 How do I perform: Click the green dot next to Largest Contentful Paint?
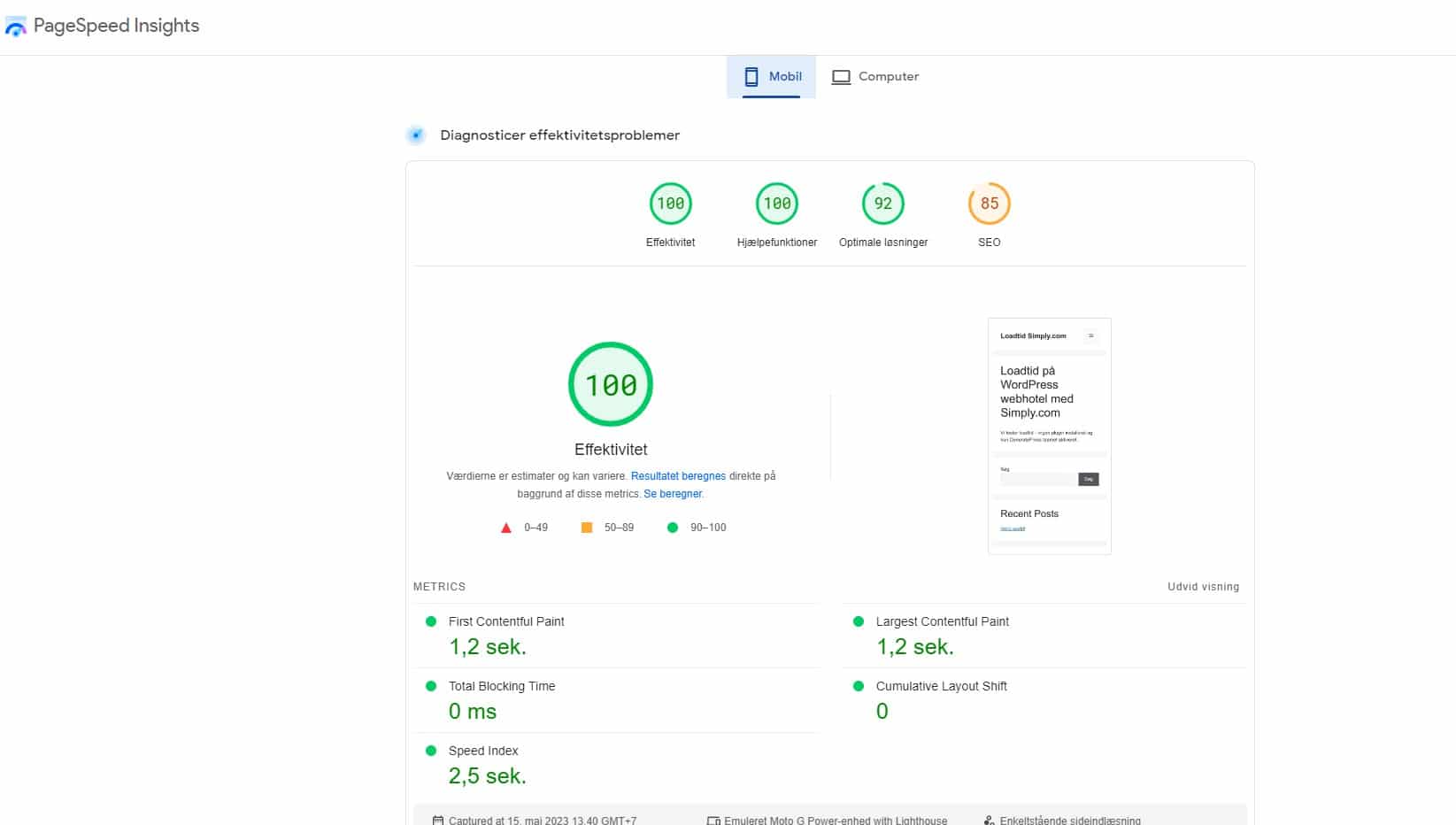point(859,621)
